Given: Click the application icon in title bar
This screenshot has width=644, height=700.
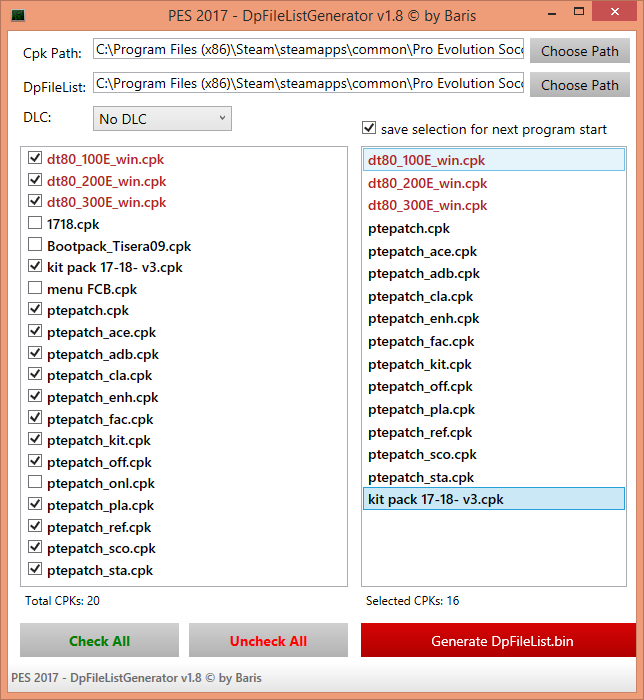Looking at the screenshot, I should 18,16.
